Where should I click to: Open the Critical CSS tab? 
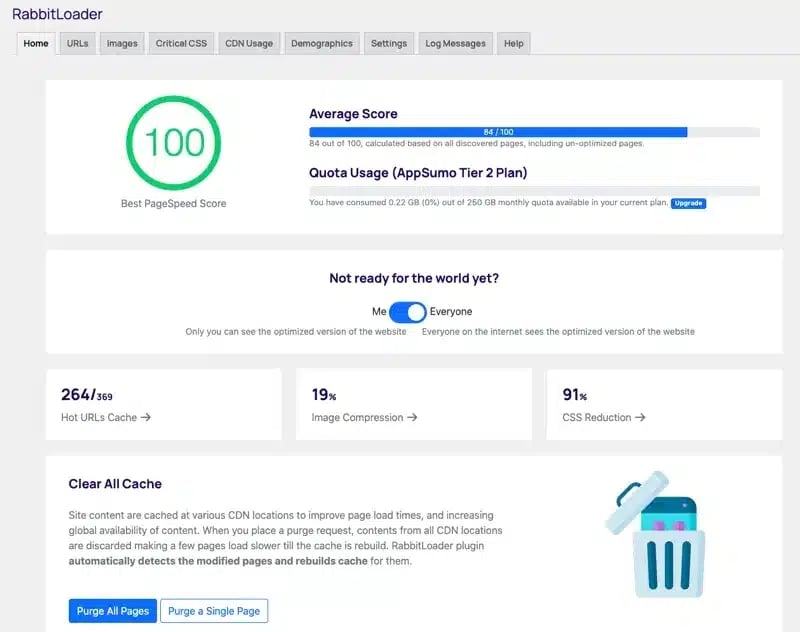181,44
